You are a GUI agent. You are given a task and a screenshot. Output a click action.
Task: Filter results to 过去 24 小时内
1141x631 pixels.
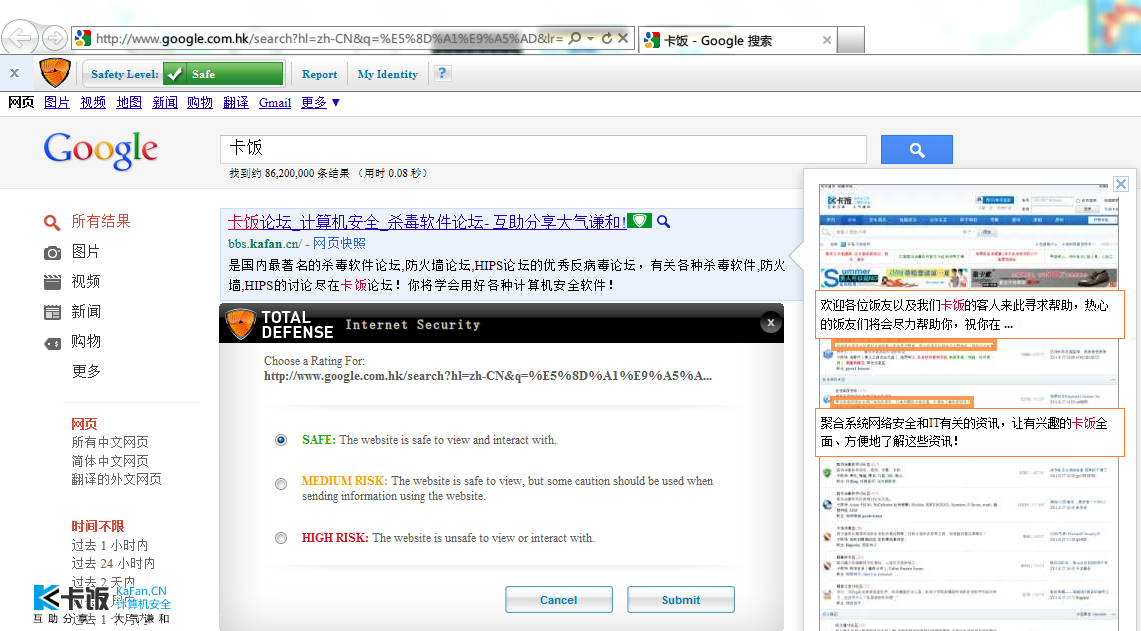tap(113, 563)
